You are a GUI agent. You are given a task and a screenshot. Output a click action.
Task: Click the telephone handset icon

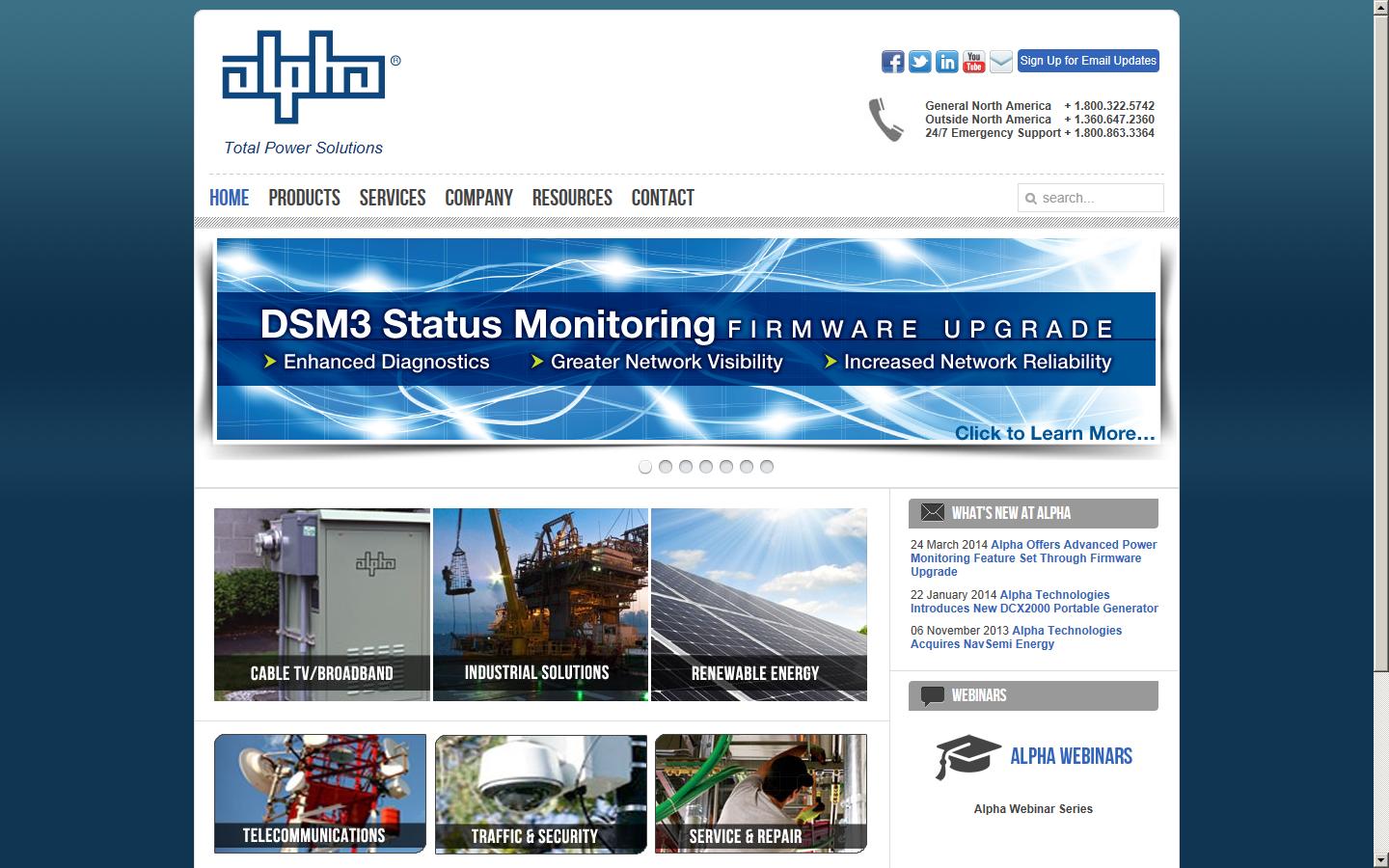point(885,120)
